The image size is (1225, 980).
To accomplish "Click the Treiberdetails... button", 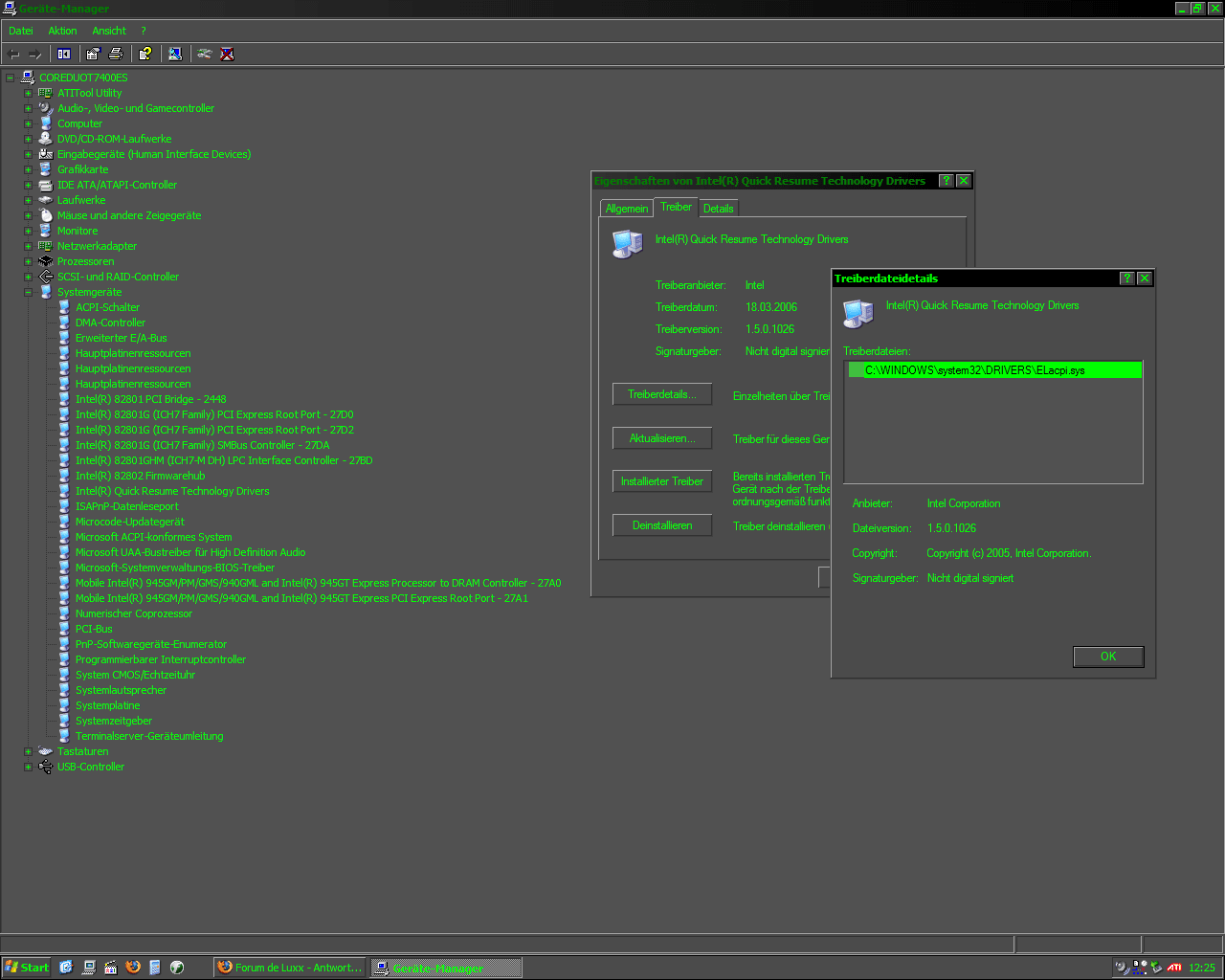I will (x=662, y=394).
